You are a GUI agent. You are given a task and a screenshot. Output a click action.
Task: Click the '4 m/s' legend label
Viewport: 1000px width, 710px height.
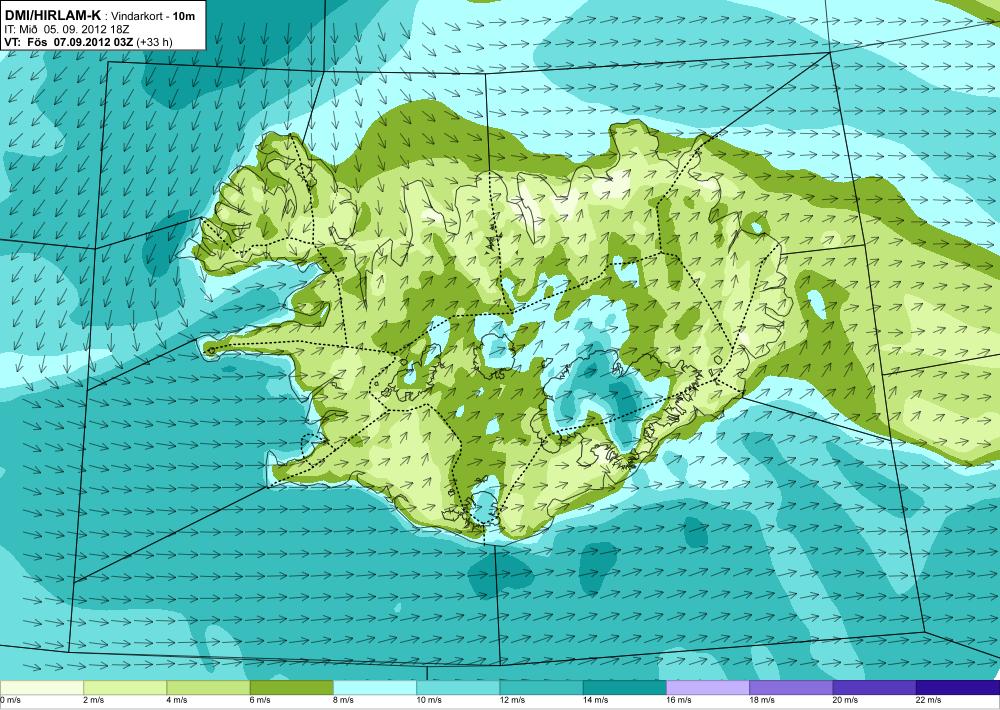(177, 700)
